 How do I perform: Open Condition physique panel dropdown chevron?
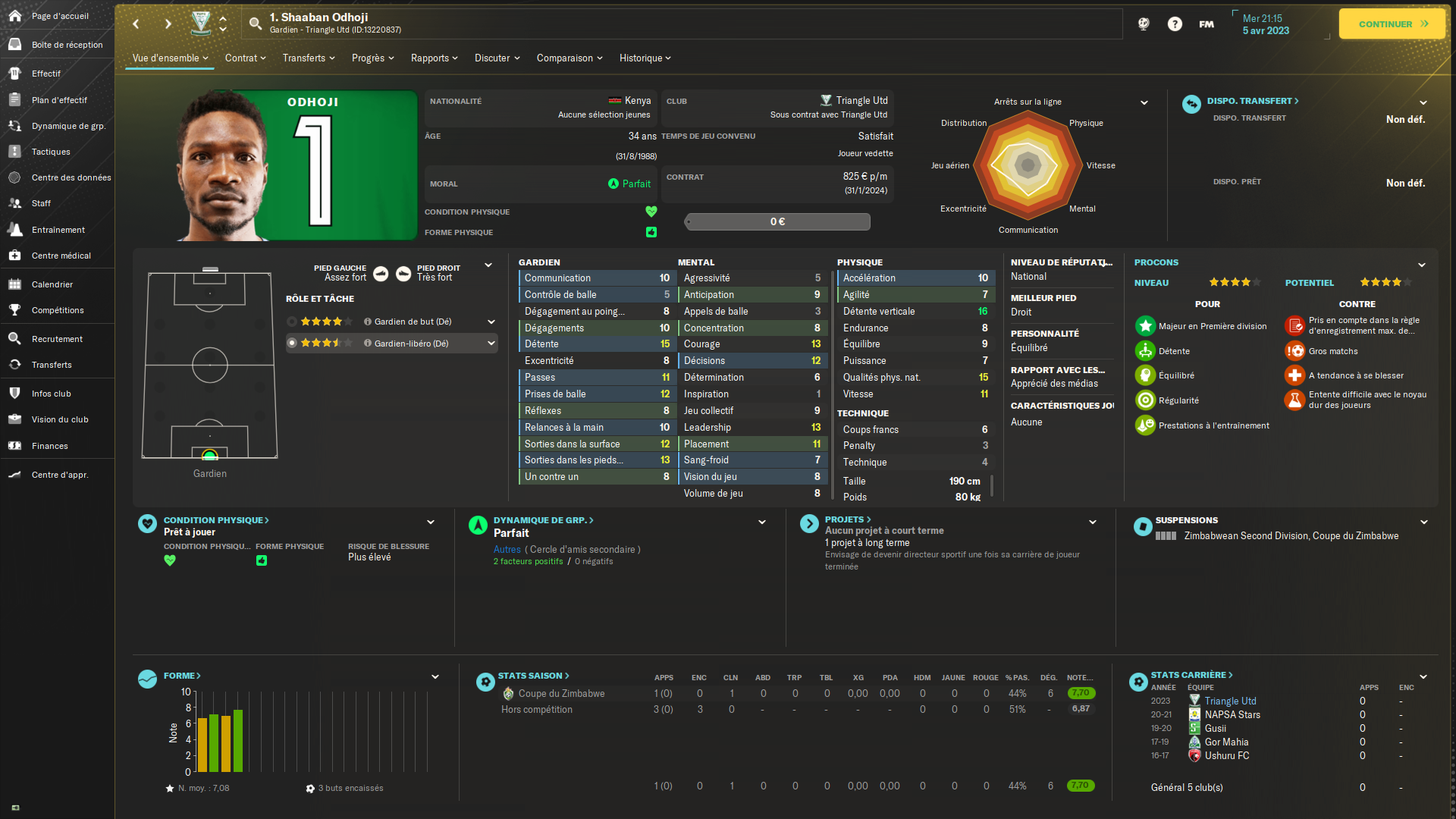pos(431,522)
